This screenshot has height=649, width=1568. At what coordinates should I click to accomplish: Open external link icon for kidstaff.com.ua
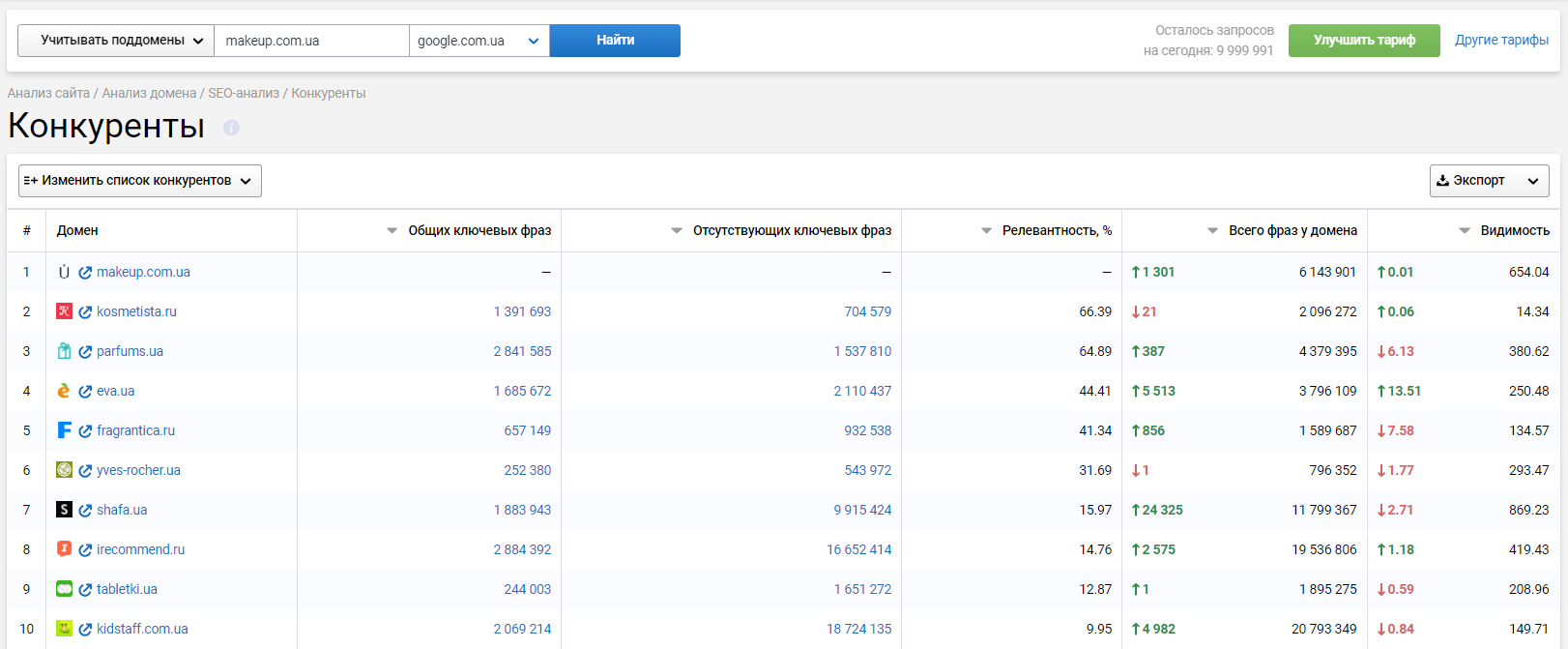(85, 630)
